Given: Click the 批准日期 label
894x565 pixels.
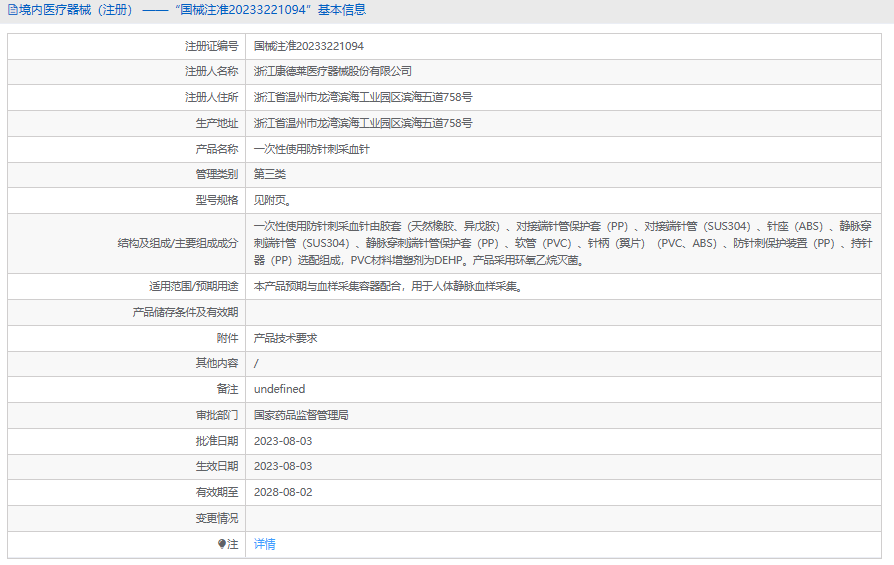Looking at the screenshot, I should click(217, 441).
